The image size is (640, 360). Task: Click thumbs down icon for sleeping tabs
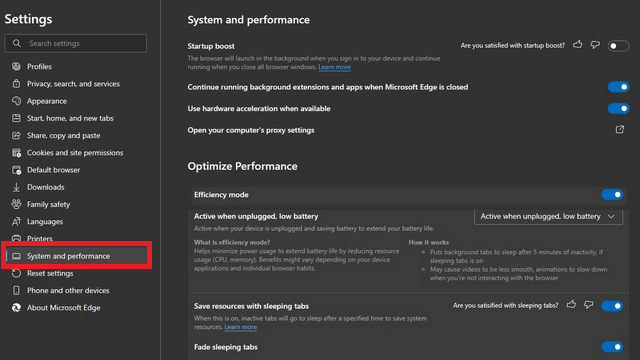(x=589, y=305)
